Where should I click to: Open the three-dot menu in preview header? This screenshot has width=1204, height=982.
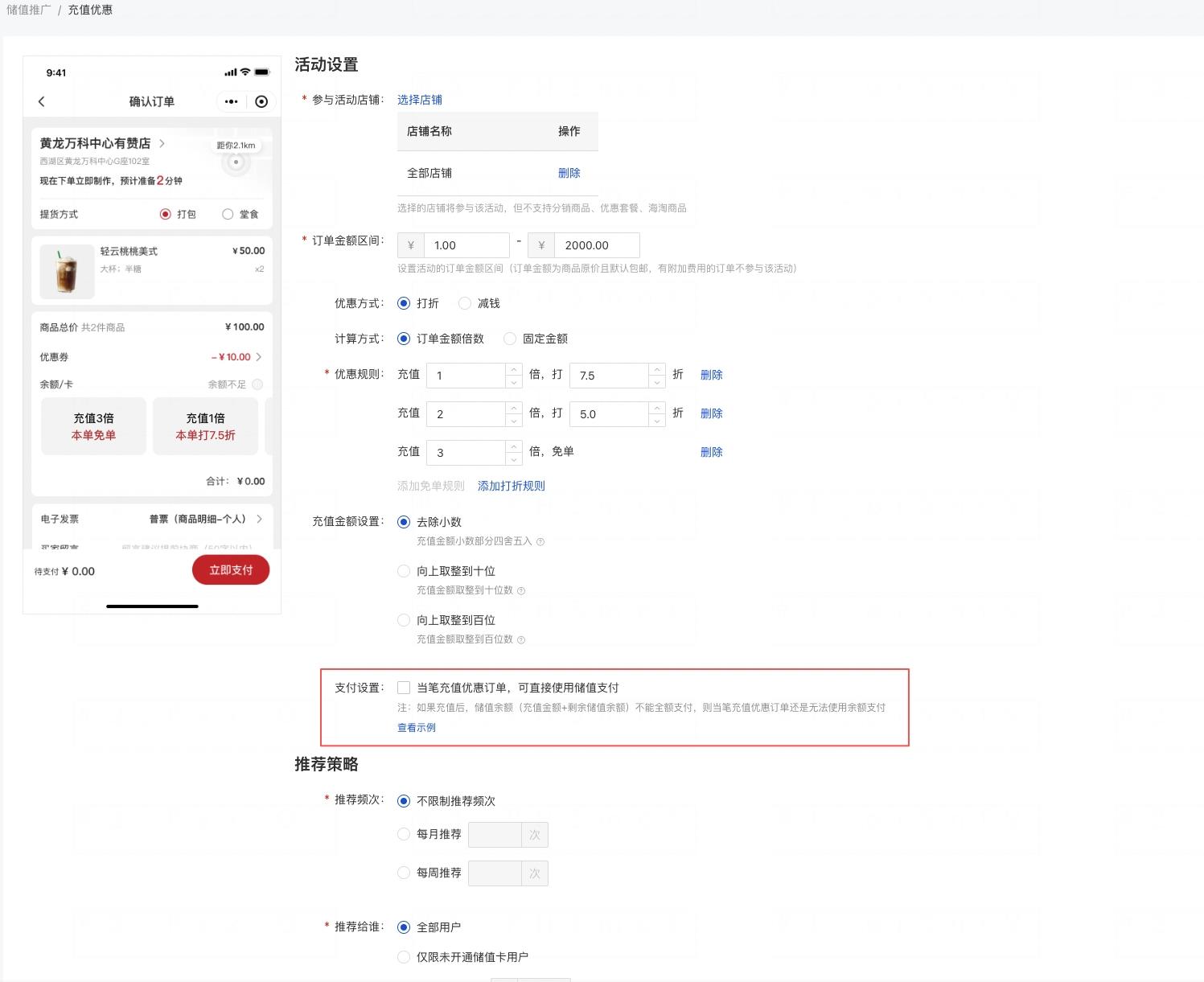(232, 101)
